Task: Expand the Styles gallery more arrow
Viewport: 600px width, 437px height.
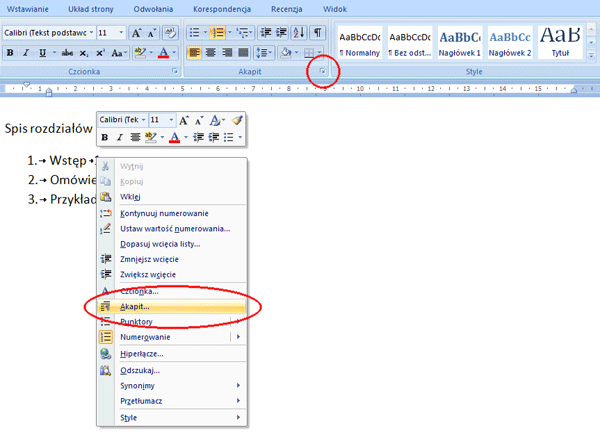Action: (591, 55)
